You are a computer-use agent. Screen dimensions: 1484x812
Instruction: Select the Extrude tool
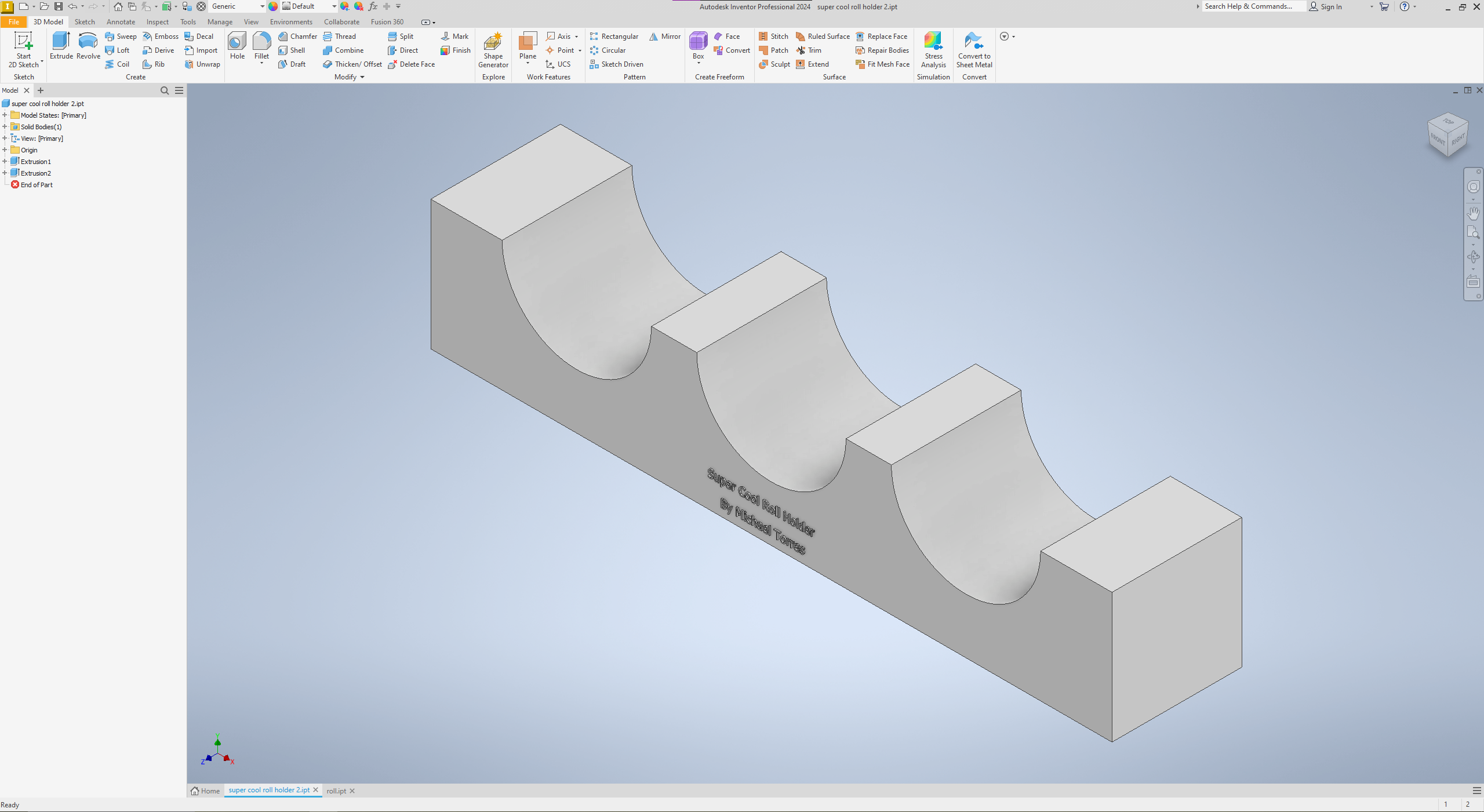pyautogui.click(x=61, y=46)
